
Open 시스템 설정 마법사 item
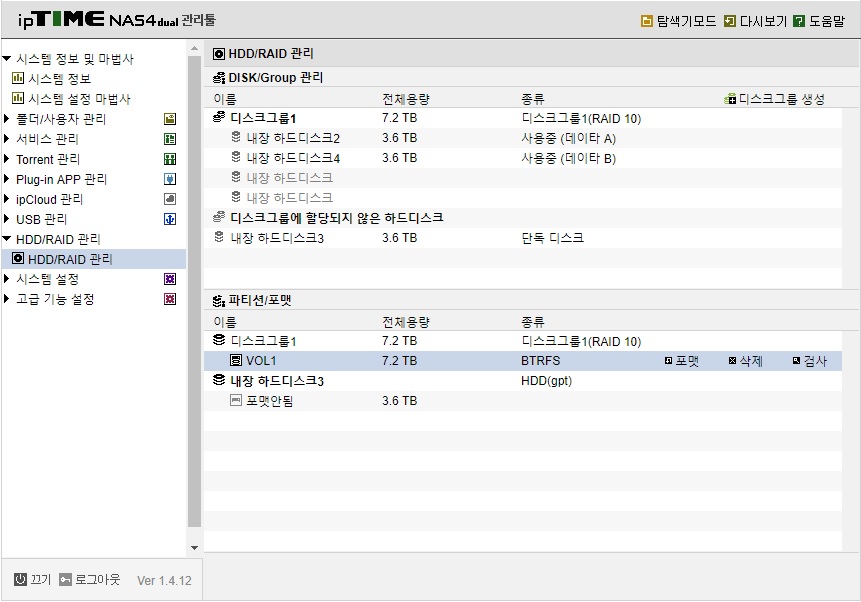click(x=79, y=99)
